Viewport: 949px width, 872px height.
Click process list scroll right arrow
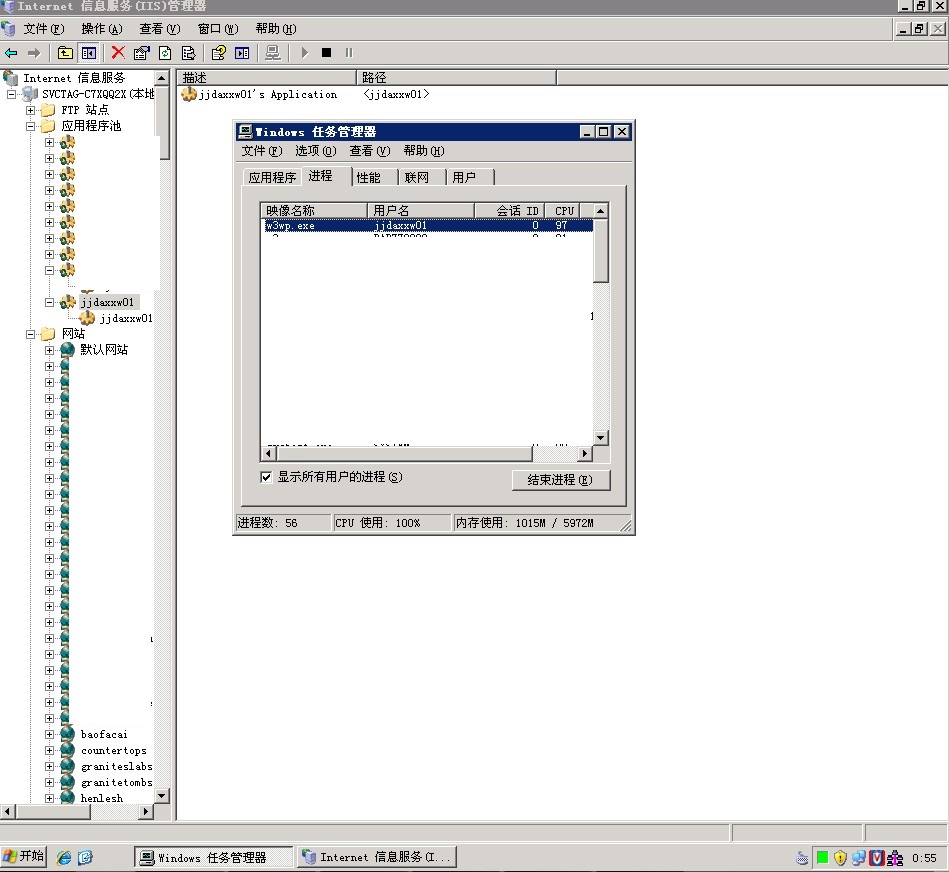coord(585,453)
